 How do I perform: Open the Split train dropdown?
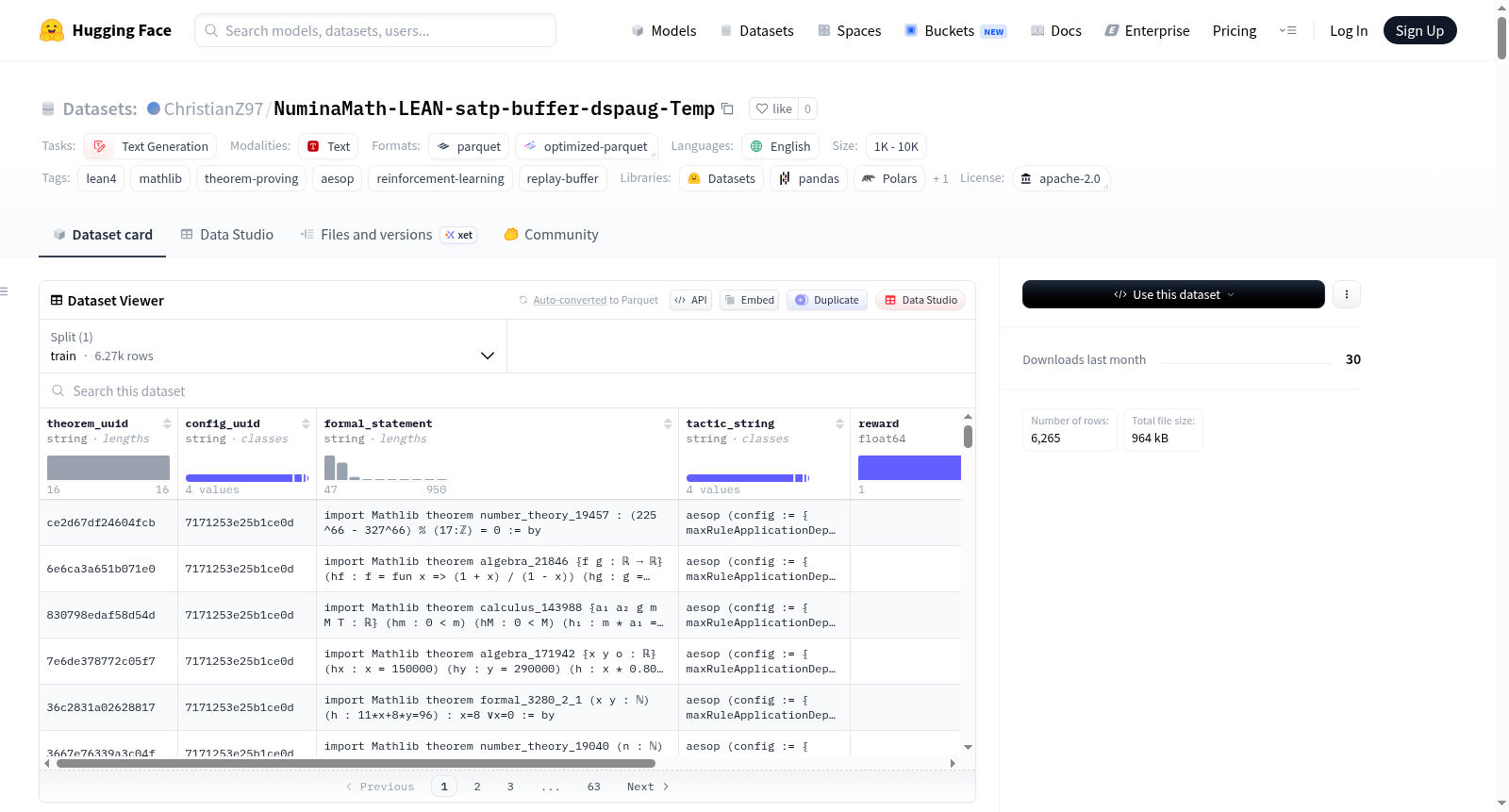273,346
